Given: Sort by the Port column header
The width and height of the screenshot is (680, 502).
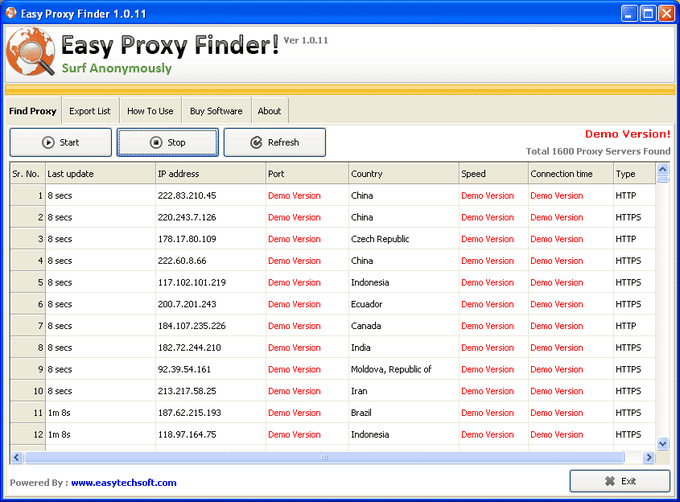Looking at the screenshot, I should pos(307,174).
